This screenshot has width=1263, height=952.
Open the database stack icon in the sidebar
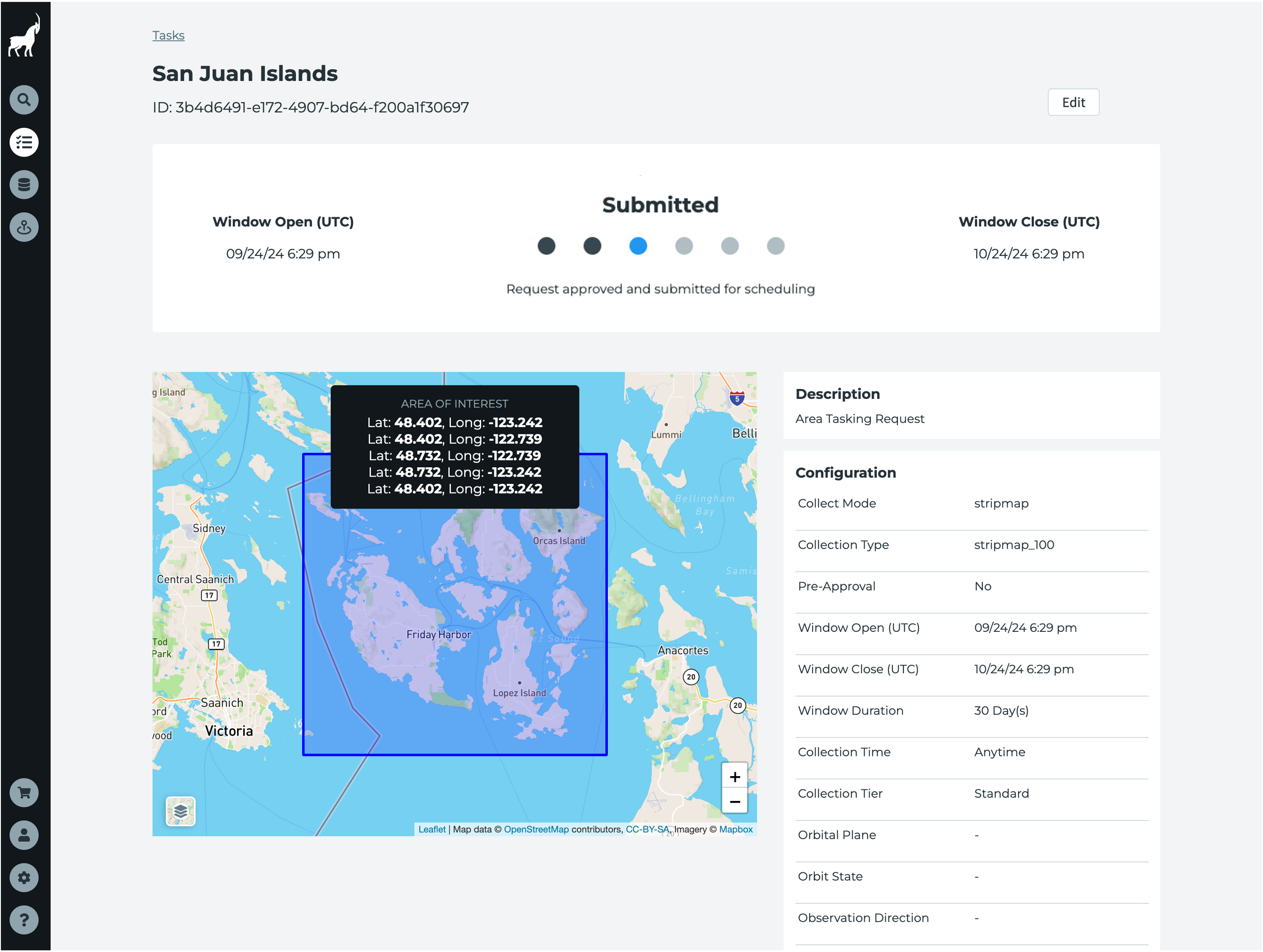pyautogui.click(x=24, y=184)
